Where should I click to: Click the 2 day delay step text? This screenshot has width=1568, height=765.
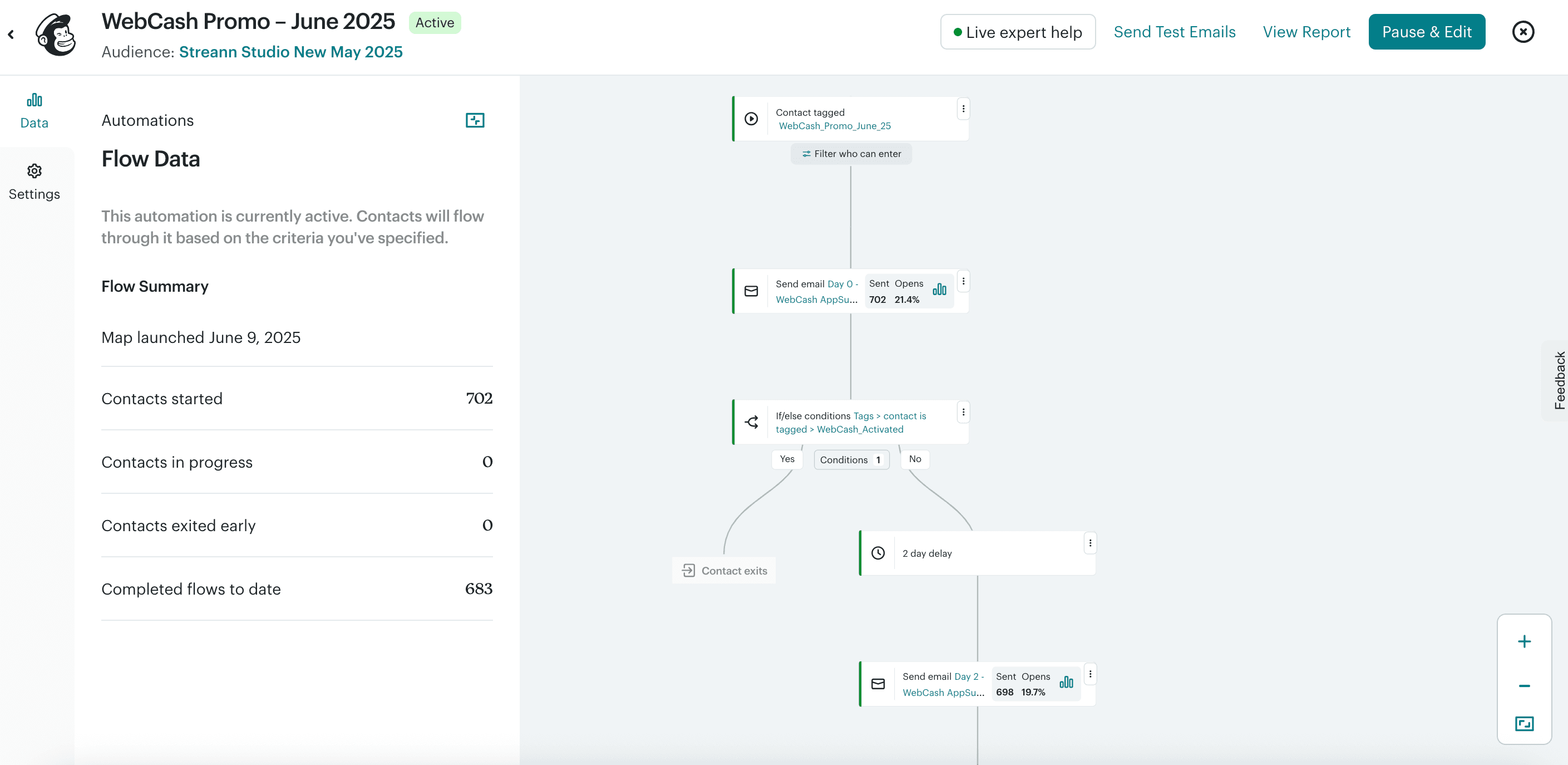927,553
